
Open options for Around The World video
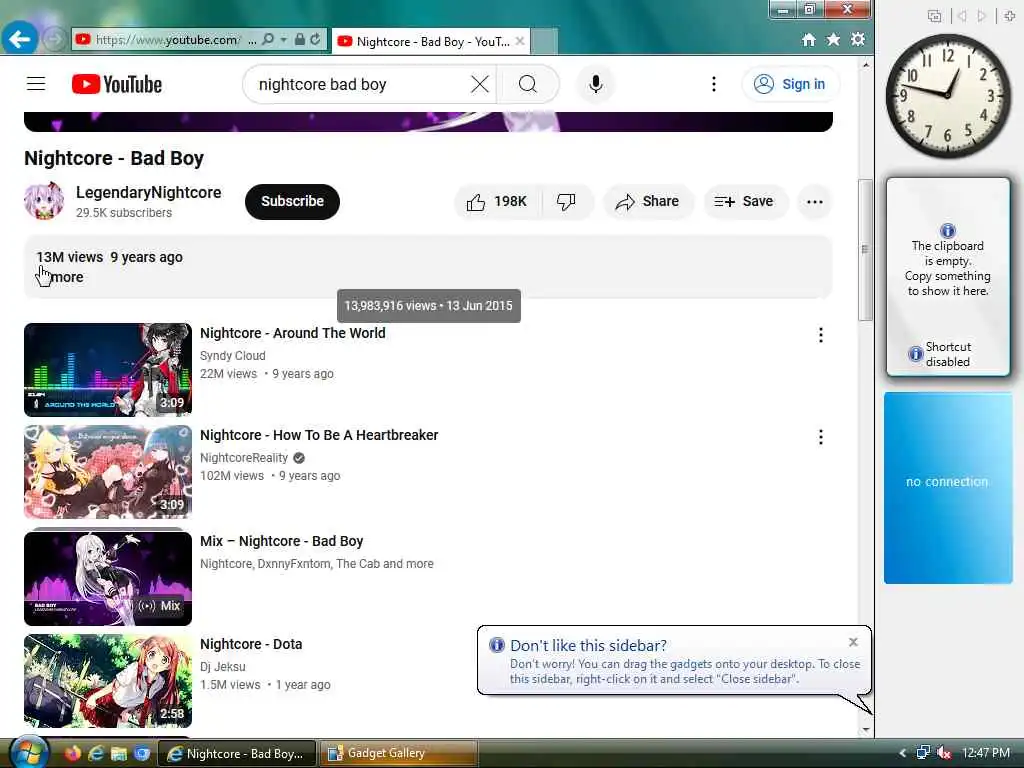(821, 335)
